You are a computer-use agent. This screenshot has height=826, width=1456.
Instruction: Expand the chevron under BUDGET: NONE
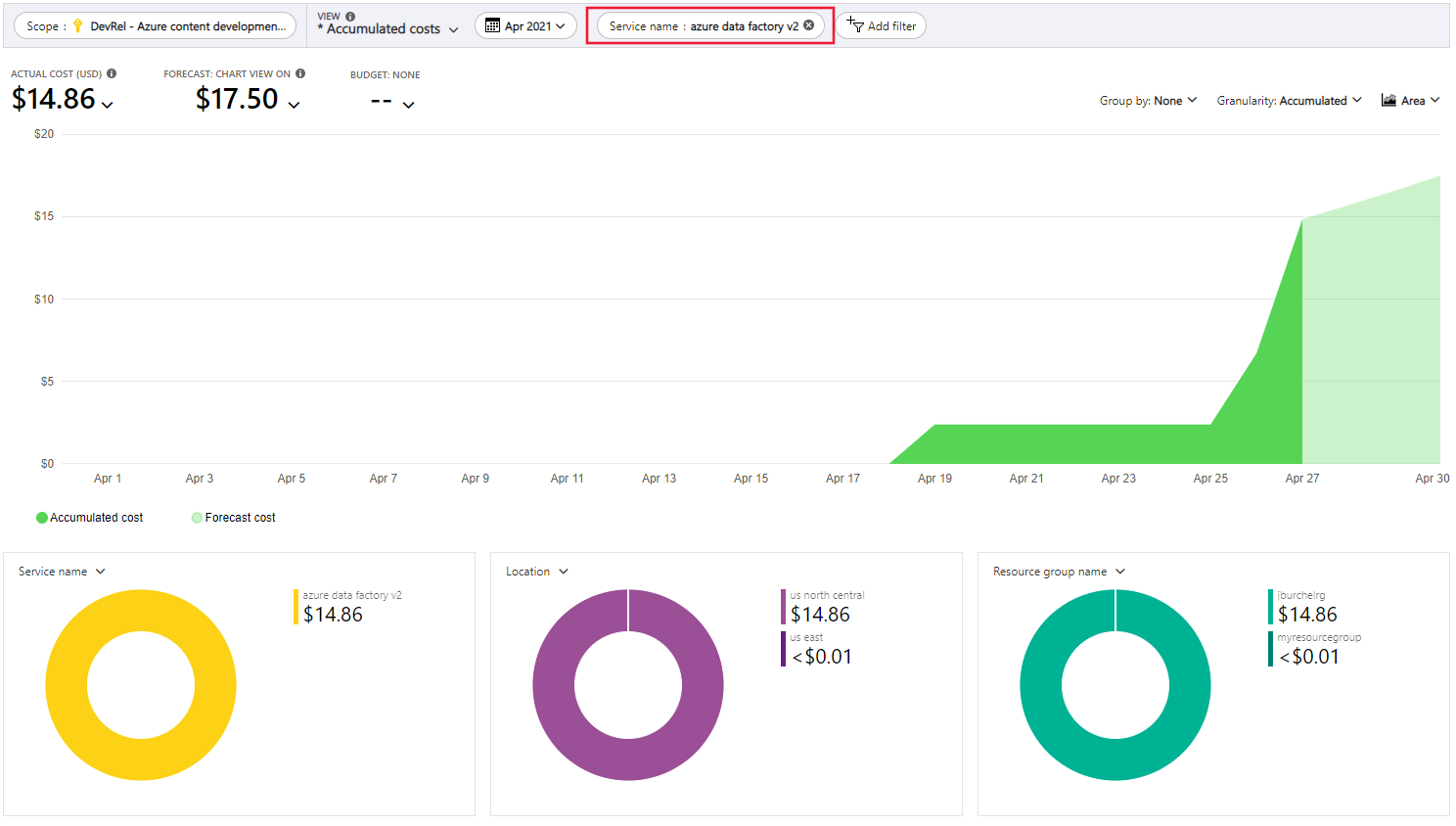[x=408, y=104]
